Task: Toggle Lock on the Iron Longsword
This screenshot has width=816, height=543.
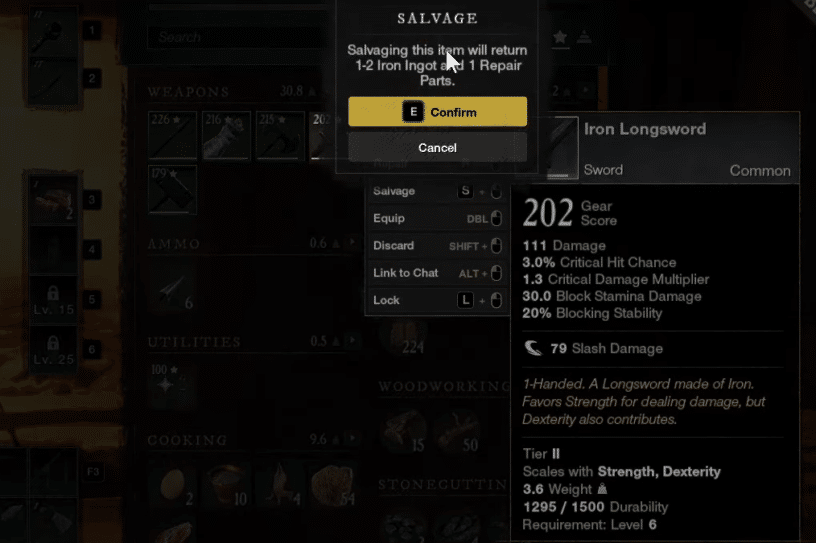Action: (x=437, y=300)
